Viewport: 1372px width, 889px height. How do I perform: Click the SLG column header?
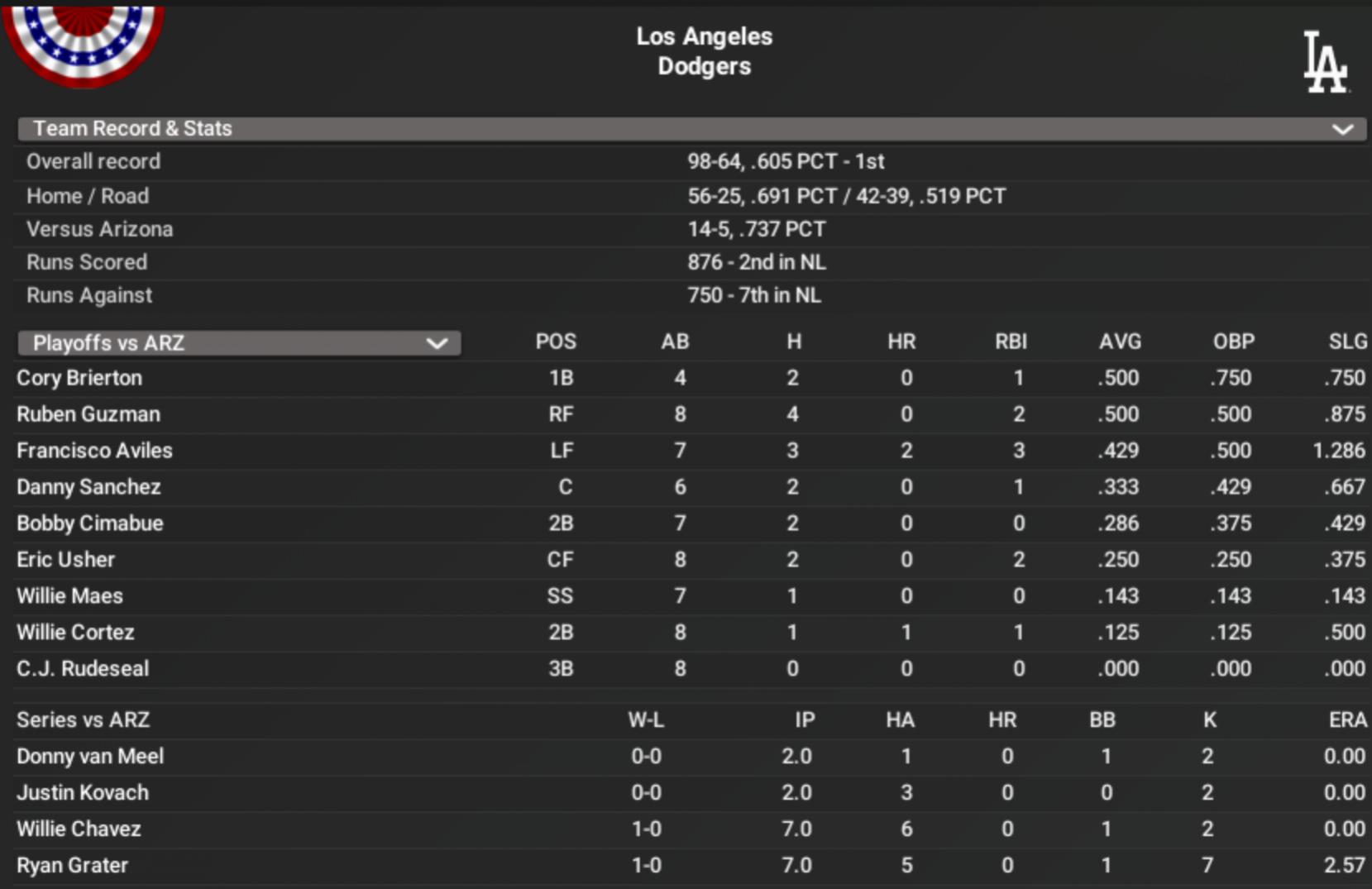tap(1347, 342)
